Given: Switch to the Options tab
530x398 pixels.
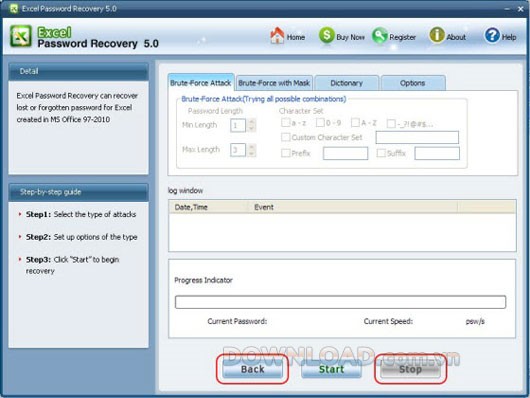Looking at the screenshot, I should click(x=412, y=83).
